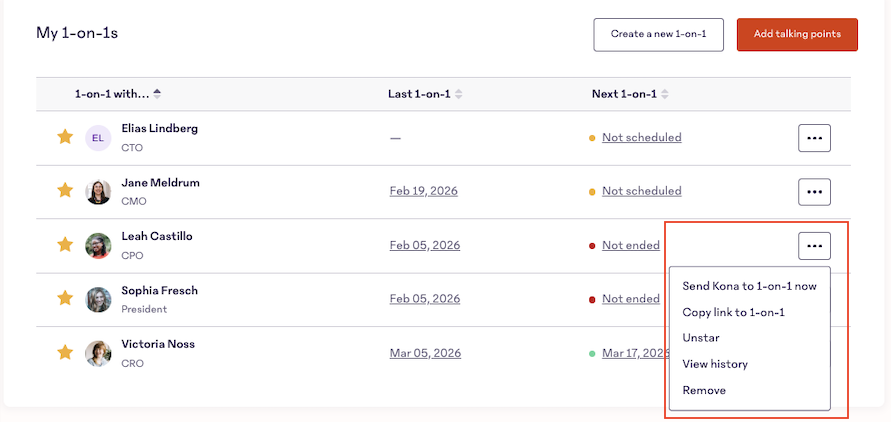Open Jane Meldrum's Feb 19, 2026 1-on-1 link
Image resolution: width=891 pixels, height=422 pixels.
423,191
